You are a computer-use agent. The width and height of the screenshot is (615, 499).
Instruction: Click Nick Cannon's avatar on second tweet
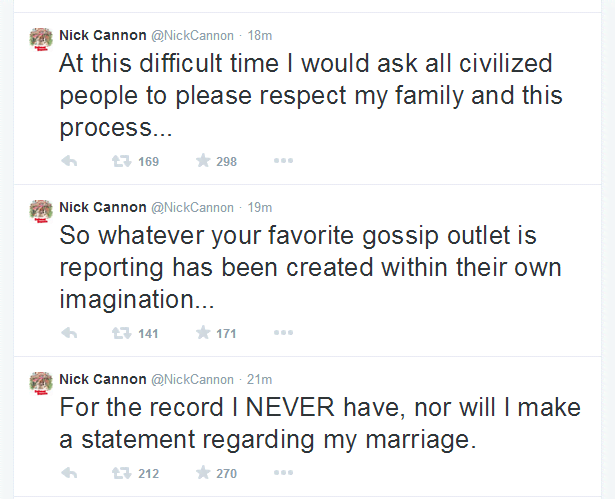(41, 211)
